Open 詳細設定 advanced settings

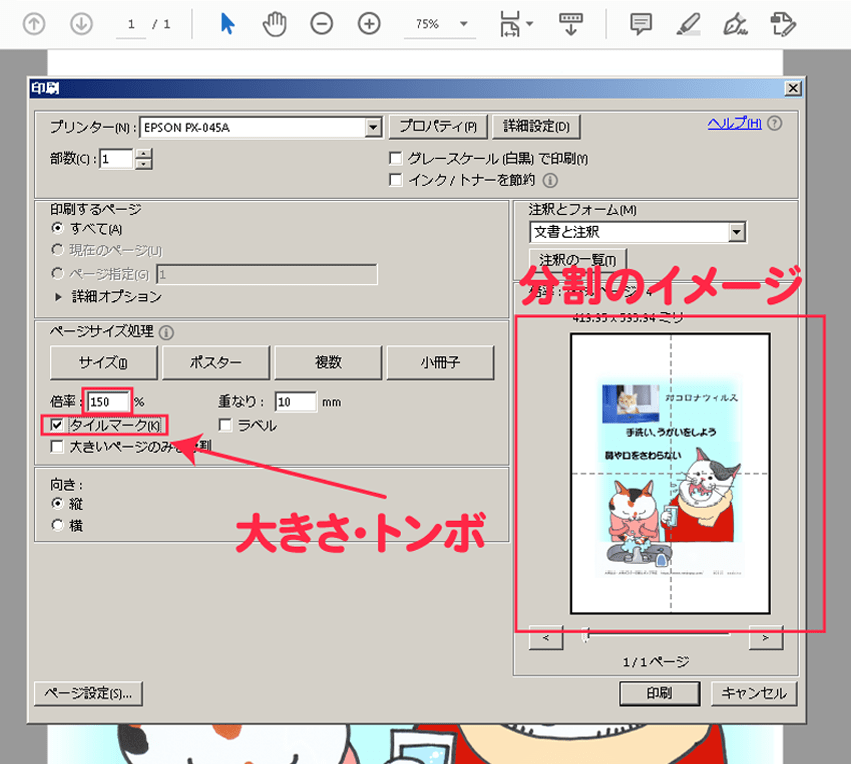coord(536,126)
